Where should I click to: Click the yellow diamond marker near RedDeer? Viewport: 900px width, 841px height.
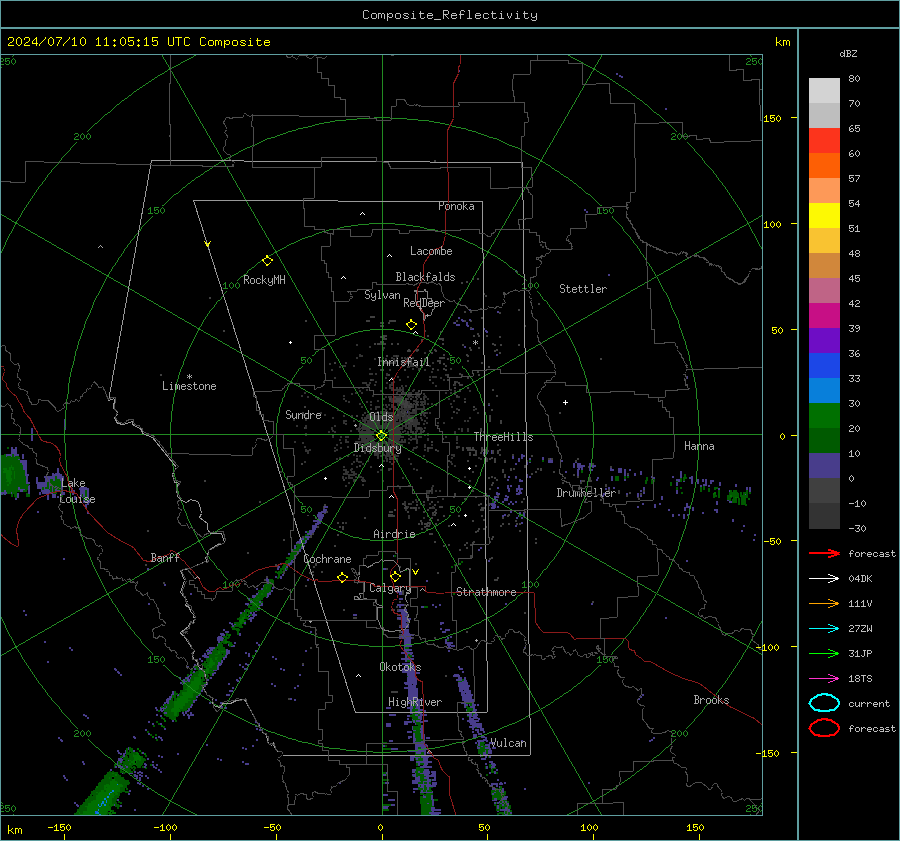click(411, 325)
